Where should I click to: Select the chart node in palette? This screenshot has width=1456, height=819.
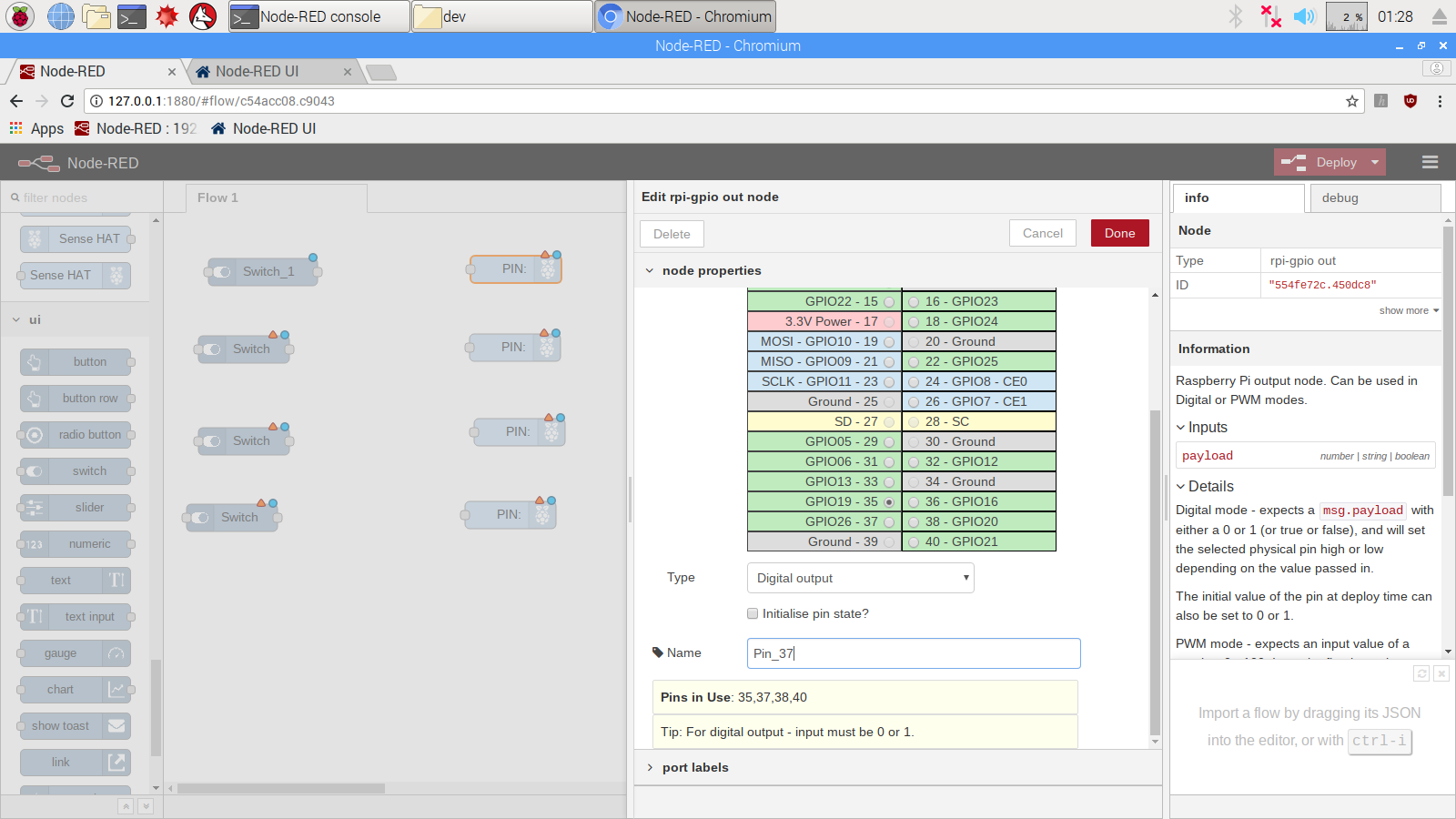(x=76, y=690)
